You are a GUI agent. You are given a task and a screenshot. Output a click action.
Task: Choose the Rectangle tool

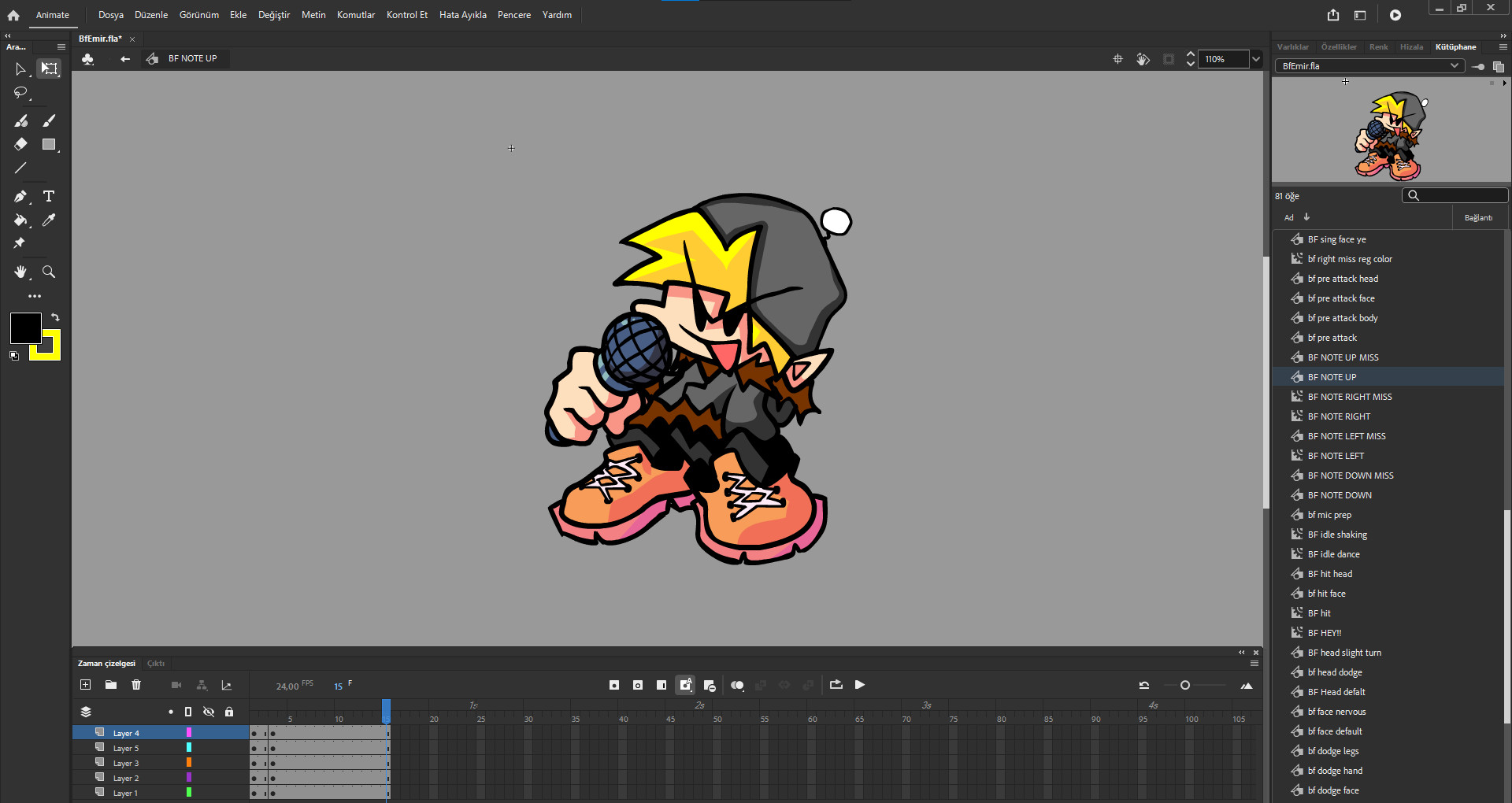[49, 144]
